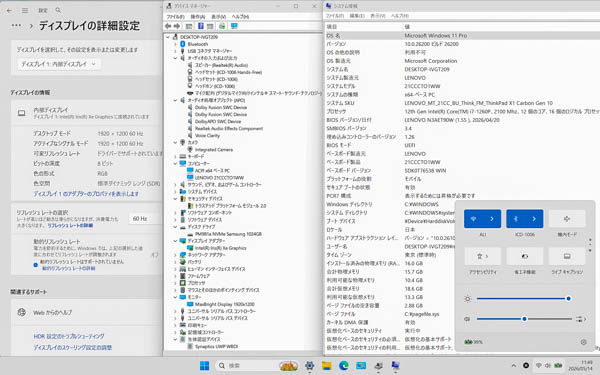Click the down arrow scrolling quick settings tiles

tap(590, 251)
